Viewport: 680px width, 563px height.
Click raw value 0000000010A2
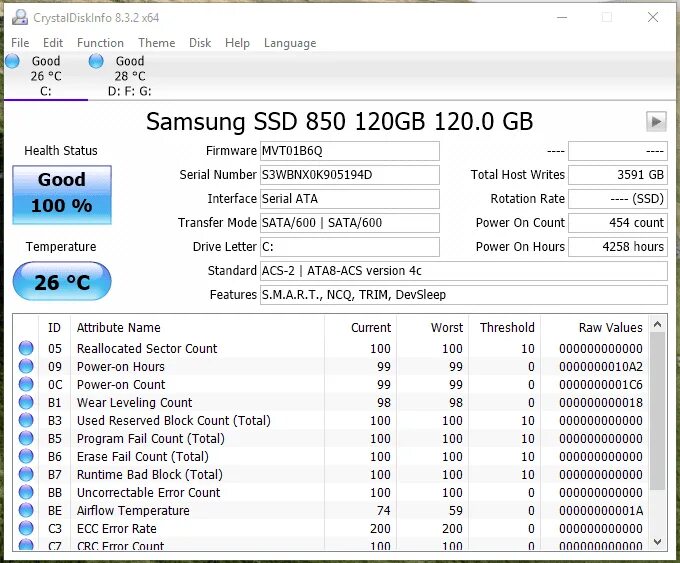pyautogui.click(x=601, y=367)
